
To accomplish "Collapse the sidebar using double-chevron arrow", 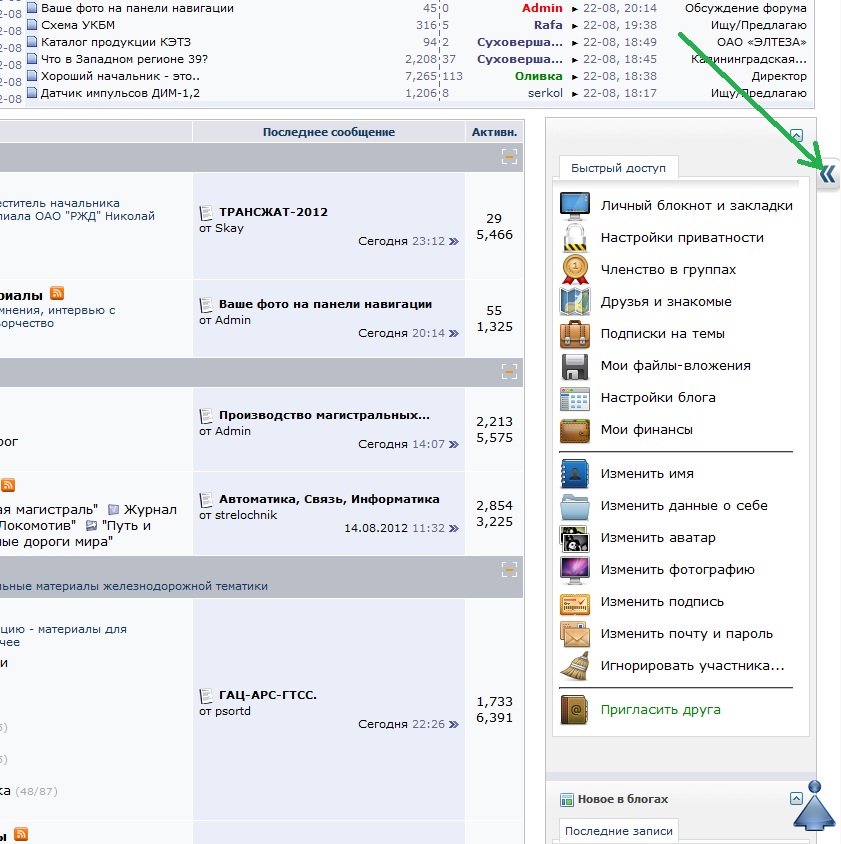I will pos(827,174).
